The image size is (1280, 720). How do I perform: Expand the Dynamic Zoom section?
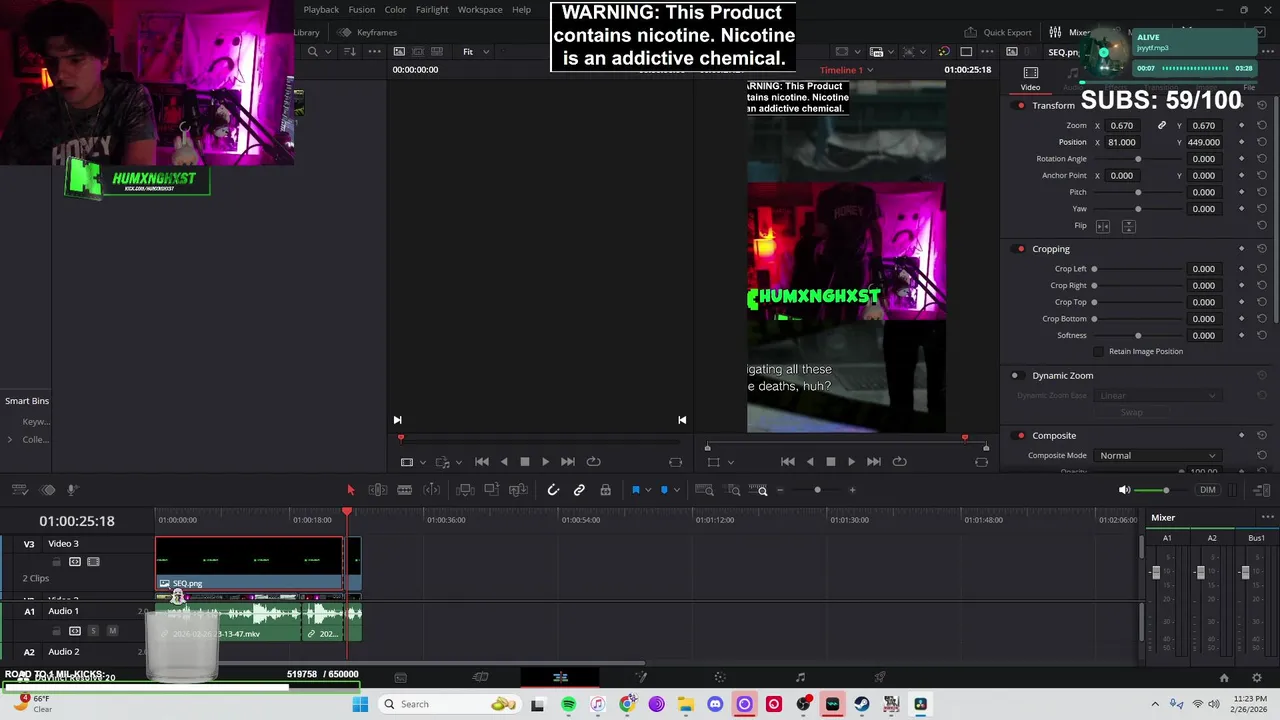pos(1063,376)
